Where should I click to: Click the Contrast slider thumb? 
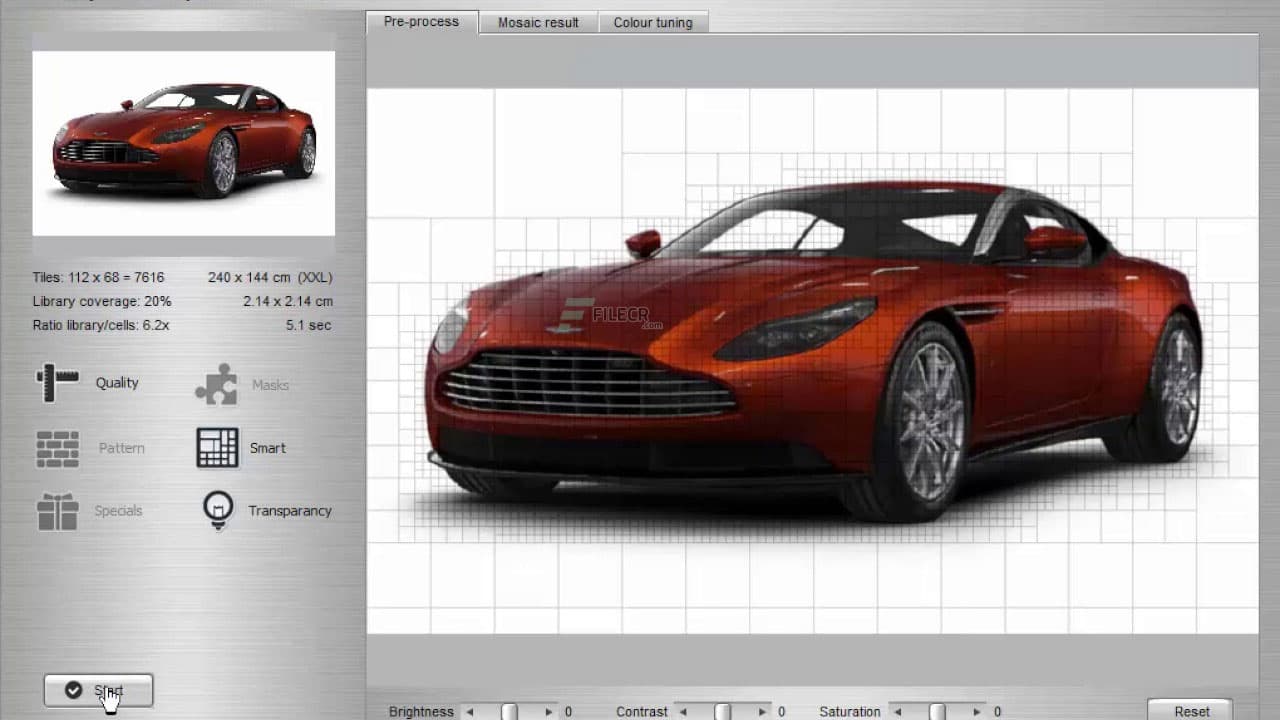(722, 711)
